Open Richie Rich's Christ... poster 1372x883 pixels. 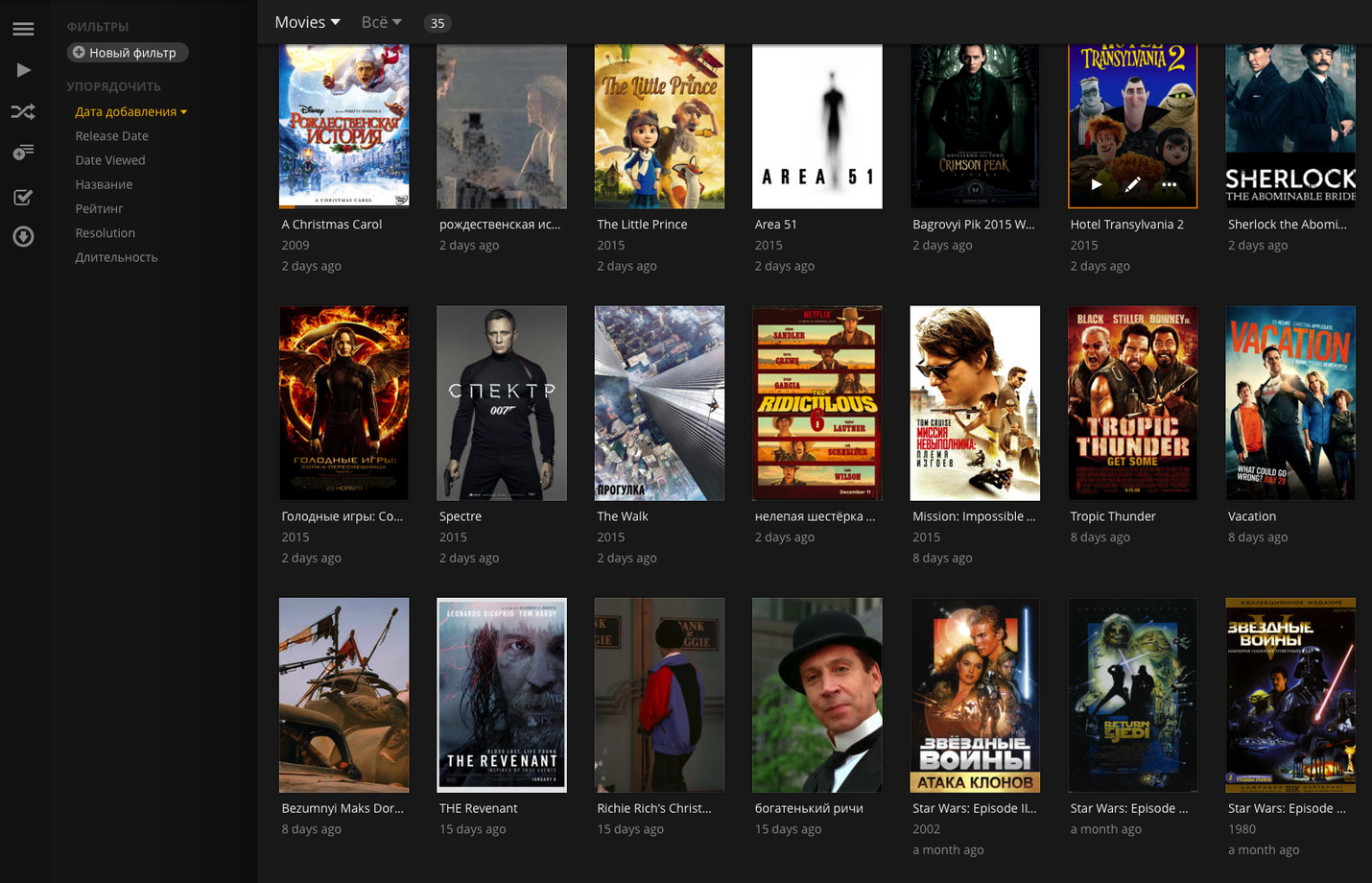(659, 695)
